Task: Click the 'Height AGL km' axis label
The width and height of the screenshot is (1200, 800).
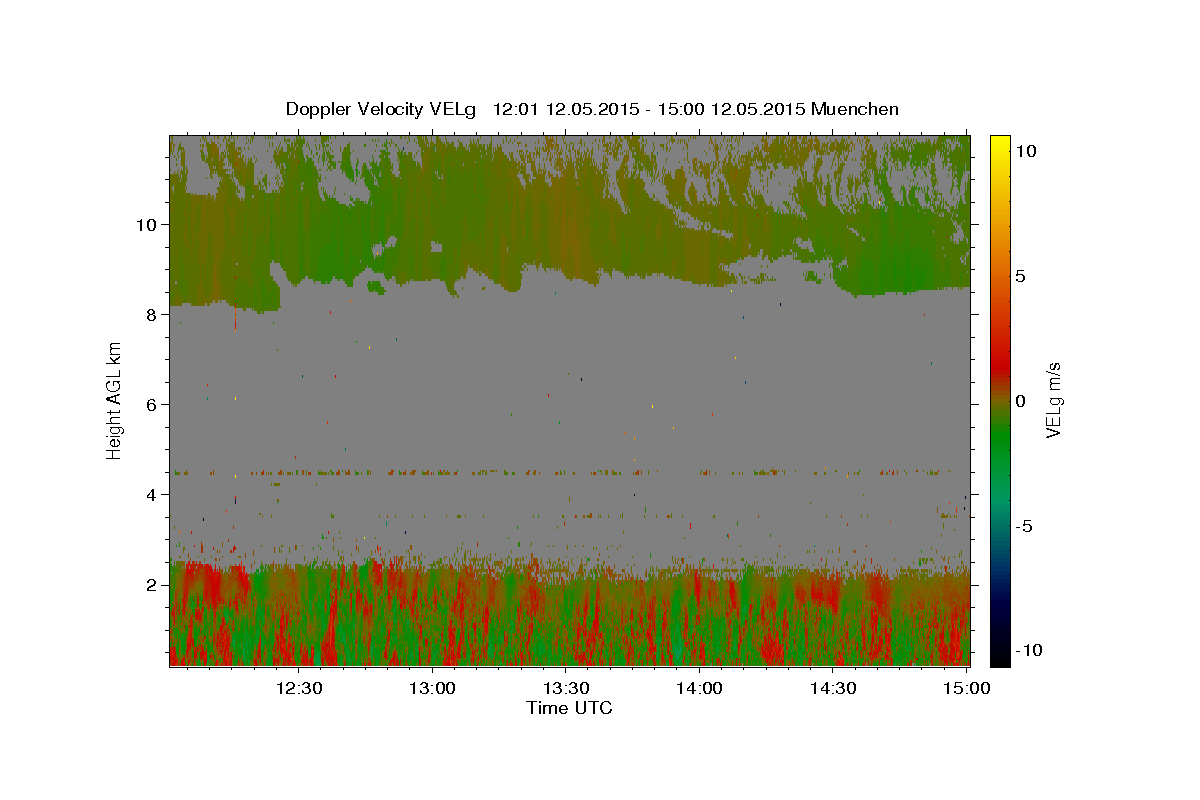Action: point(115,400)
